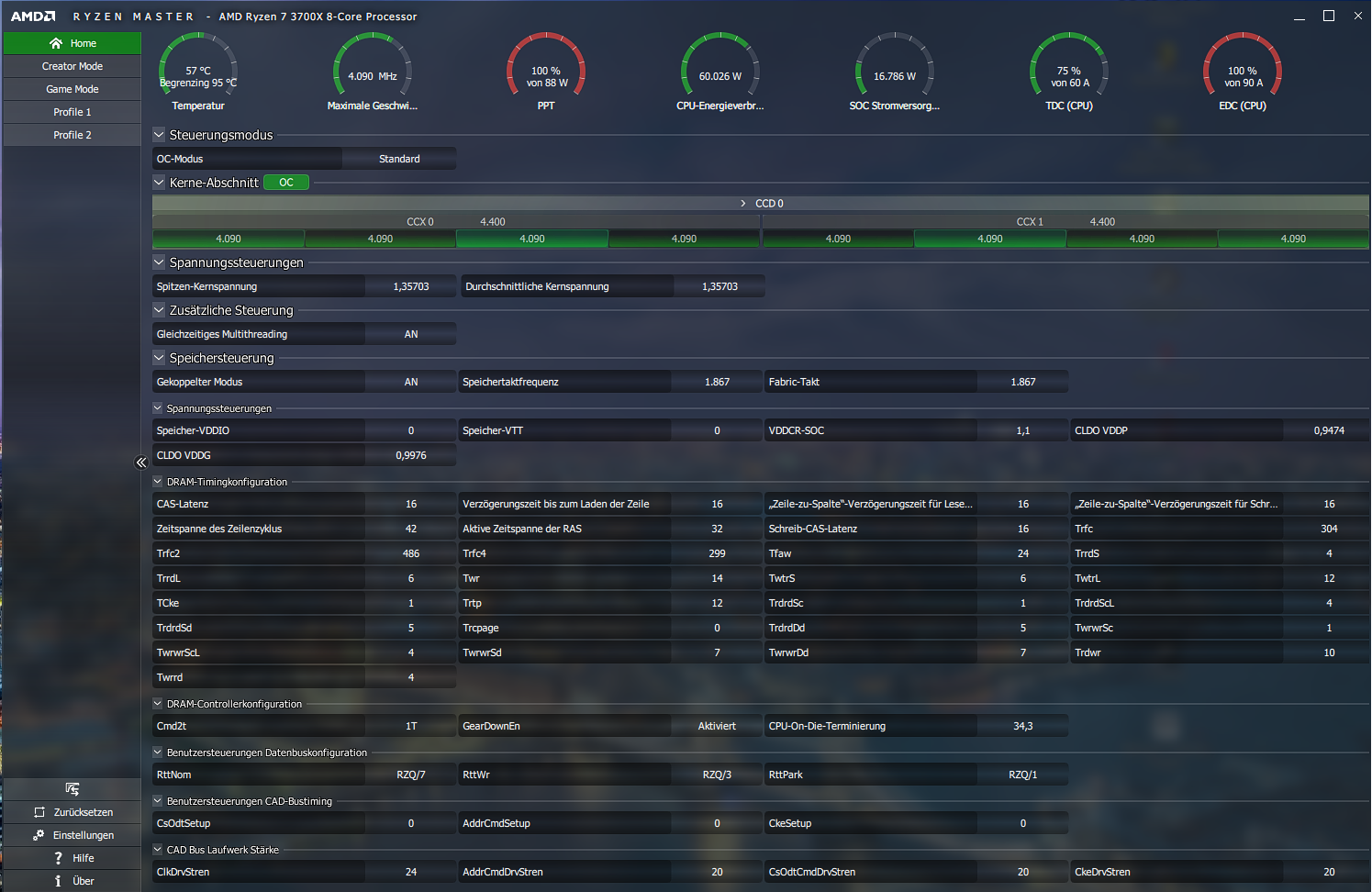Click RttWr value RZQ/3

[717, 775]
